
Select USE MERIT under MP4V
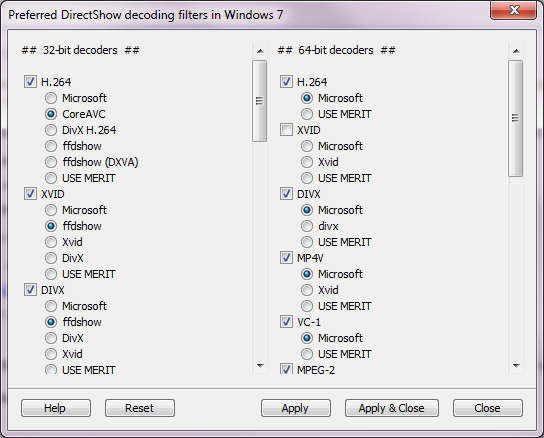tap(307, 306)
